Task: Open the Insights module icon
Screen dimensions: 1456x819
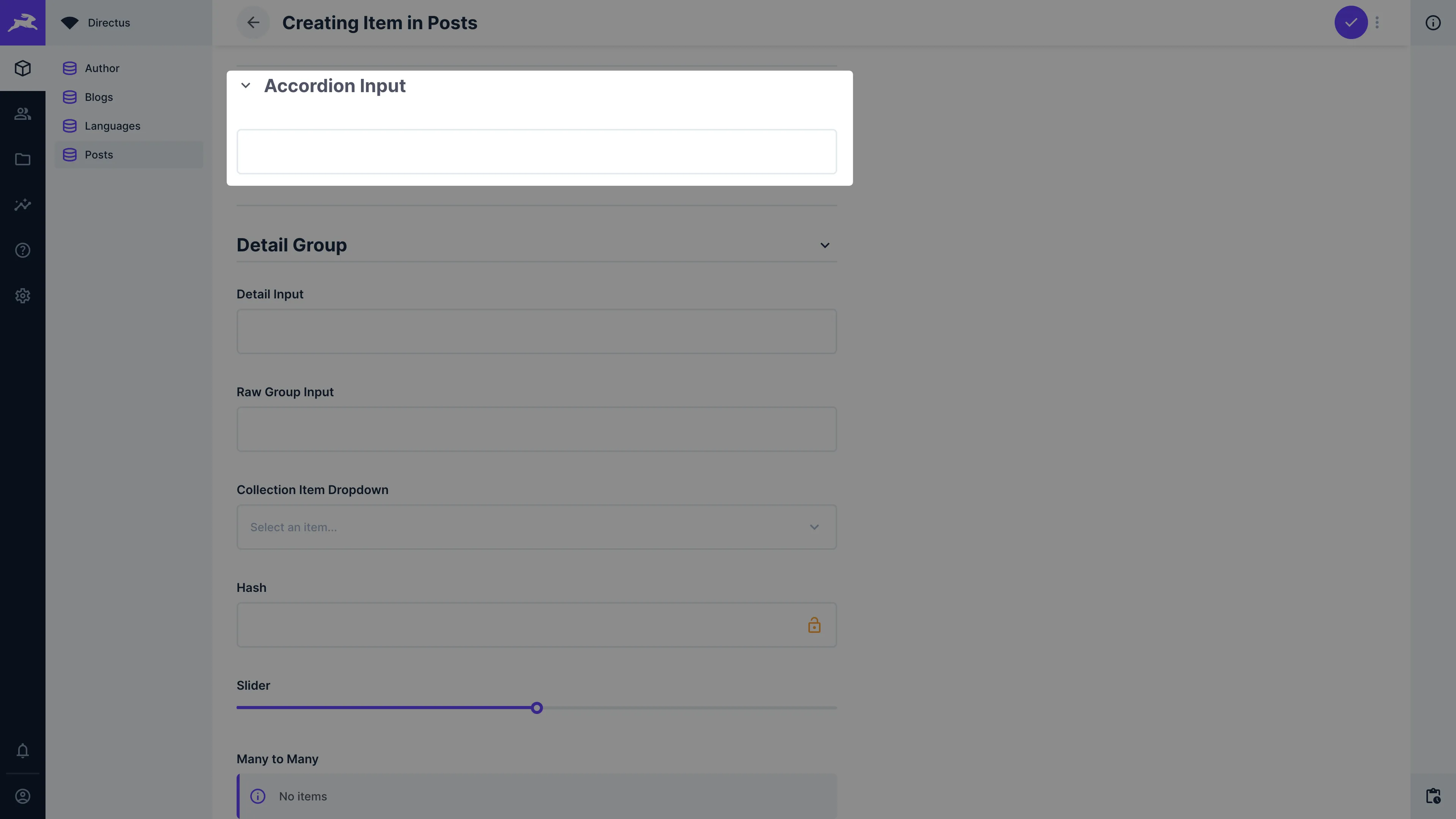Action: [23, 205]
